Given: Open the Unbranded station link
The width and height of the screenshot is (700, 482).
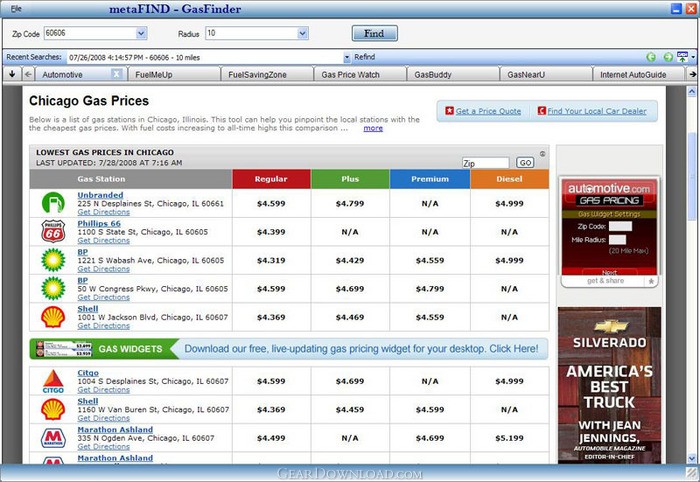Looking at the screenshot, I should 100,195.
